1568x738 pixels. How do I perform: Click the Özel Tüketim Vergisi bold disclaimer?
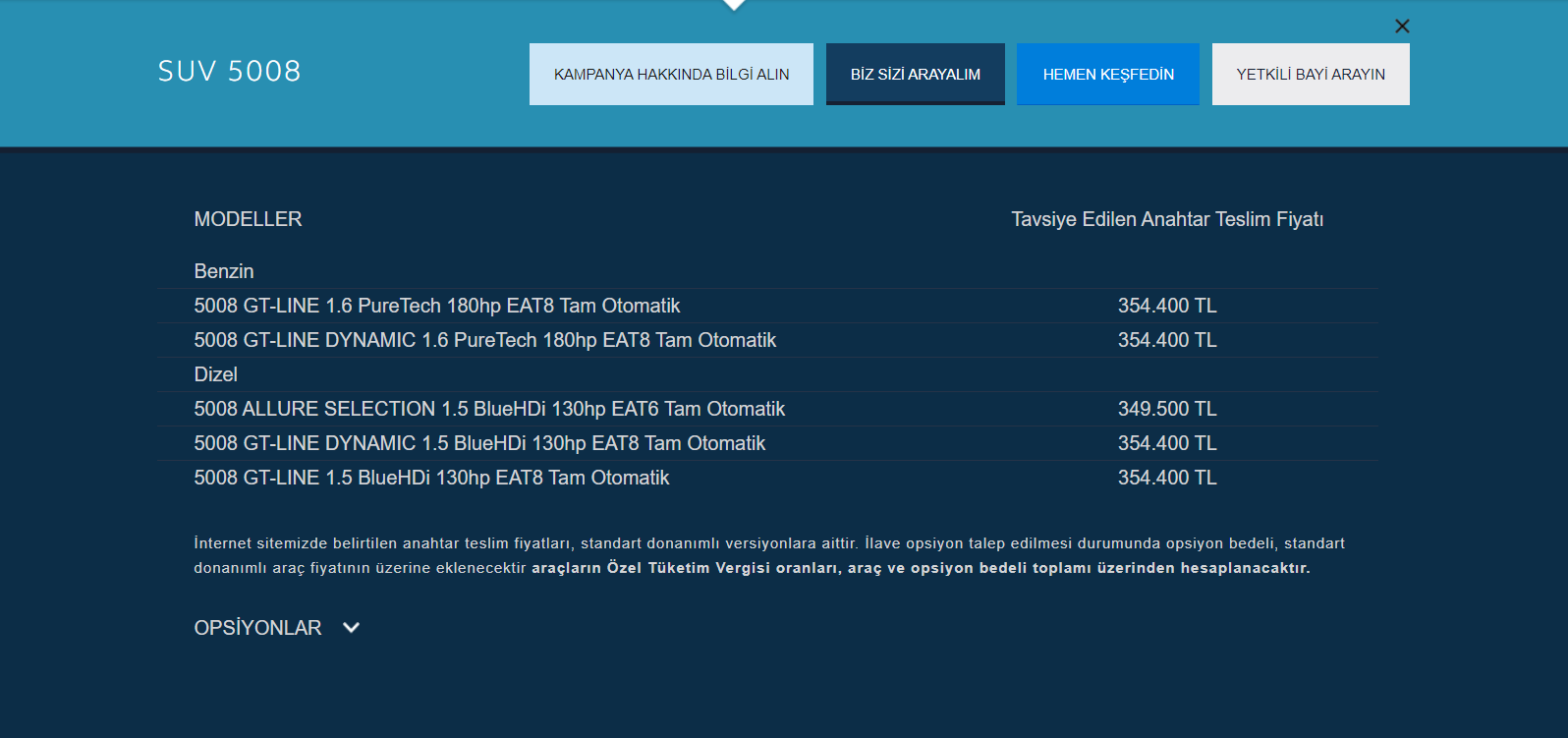pyautogui.click(x=921, y=568)
